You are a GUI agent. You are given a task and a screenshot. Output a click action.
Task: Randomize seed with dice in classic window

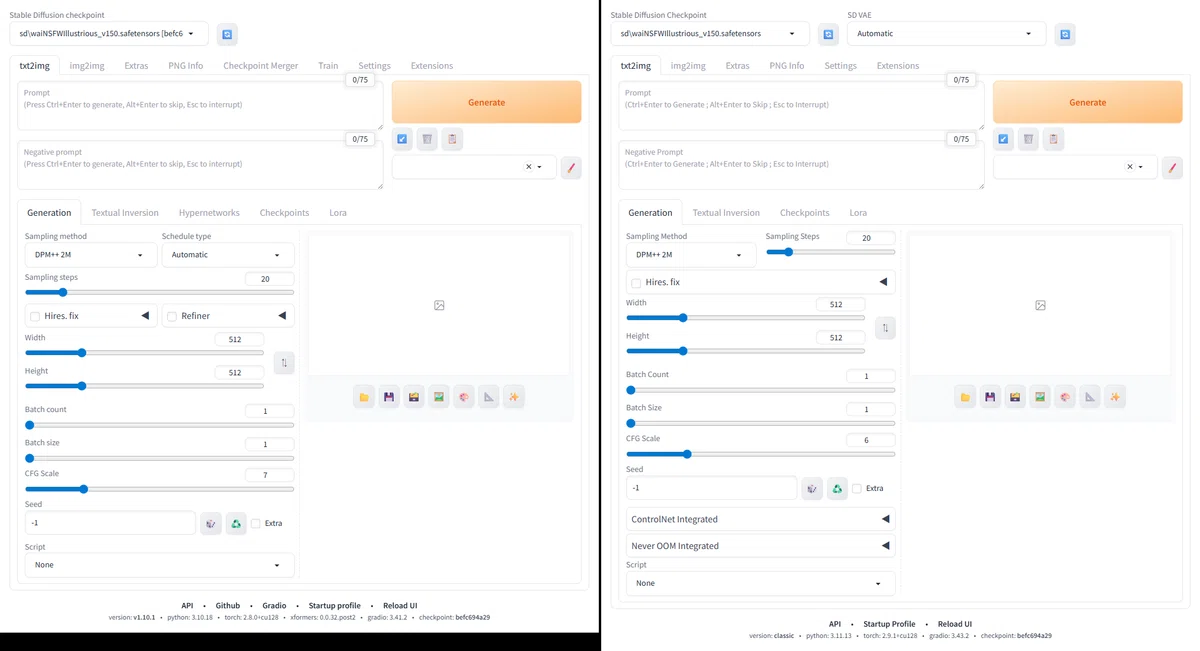(x=812, y=488)
